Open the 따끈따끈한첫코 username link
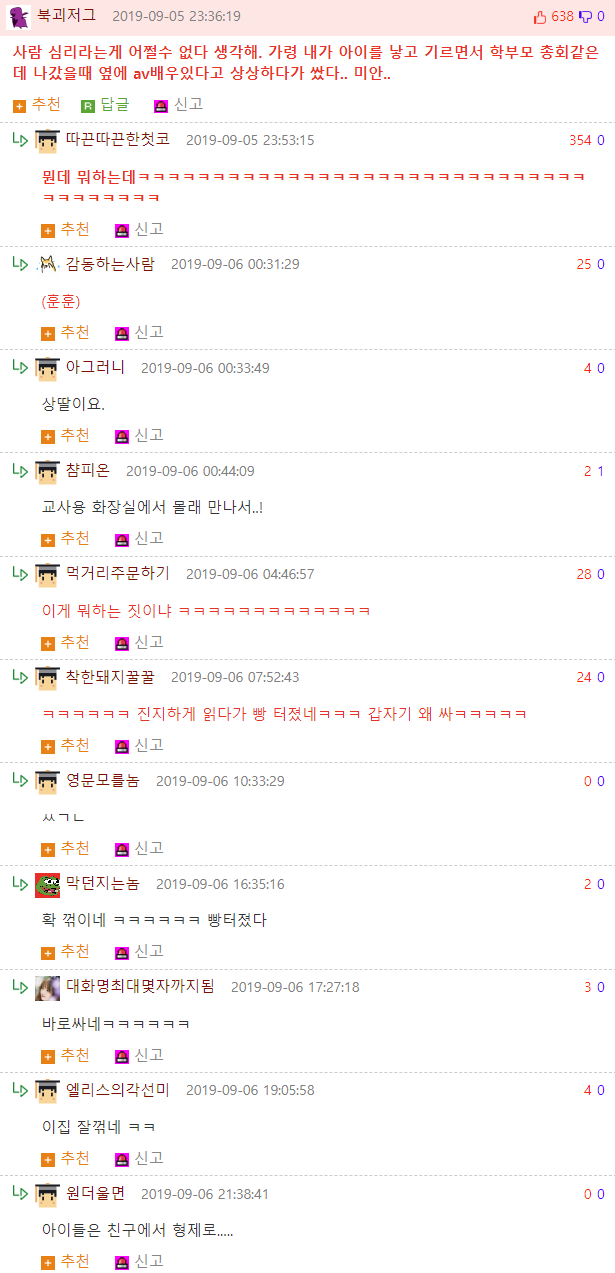This screenshot has width=615, height=1273. point(118,139)
